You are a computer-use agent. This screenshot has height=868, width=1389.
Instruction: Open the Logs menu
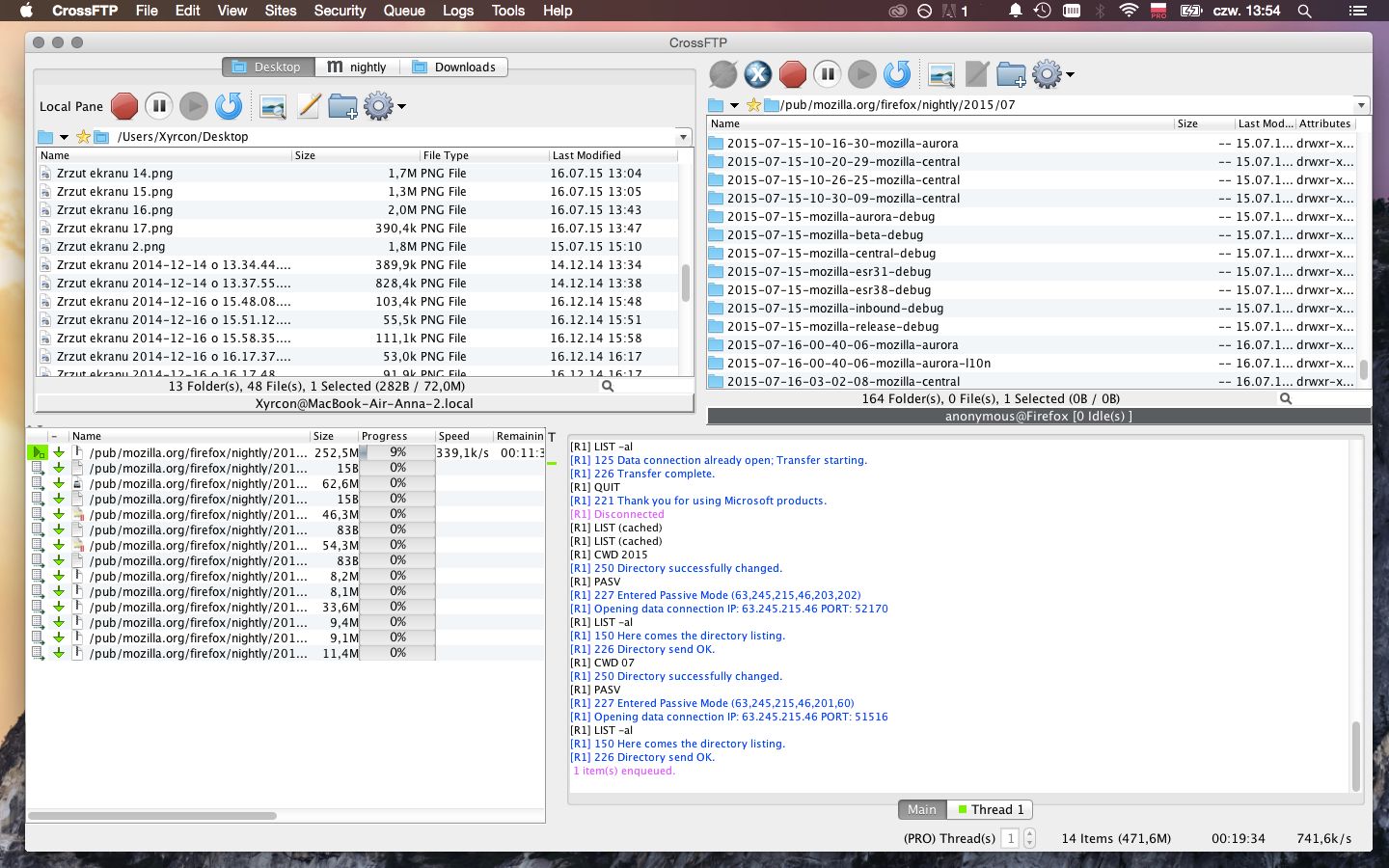tap(458, 11)
